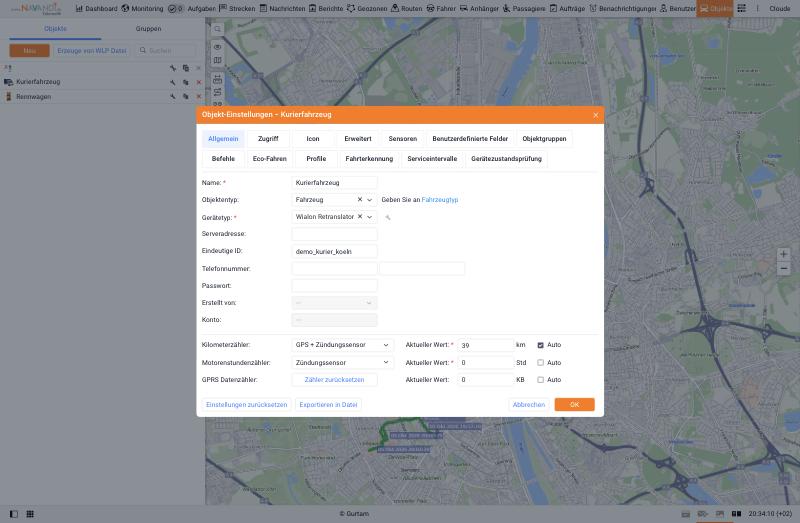Select the Rennwagen row in object list
Viewport: 800px width, 523px height.
tap(102, 96)
